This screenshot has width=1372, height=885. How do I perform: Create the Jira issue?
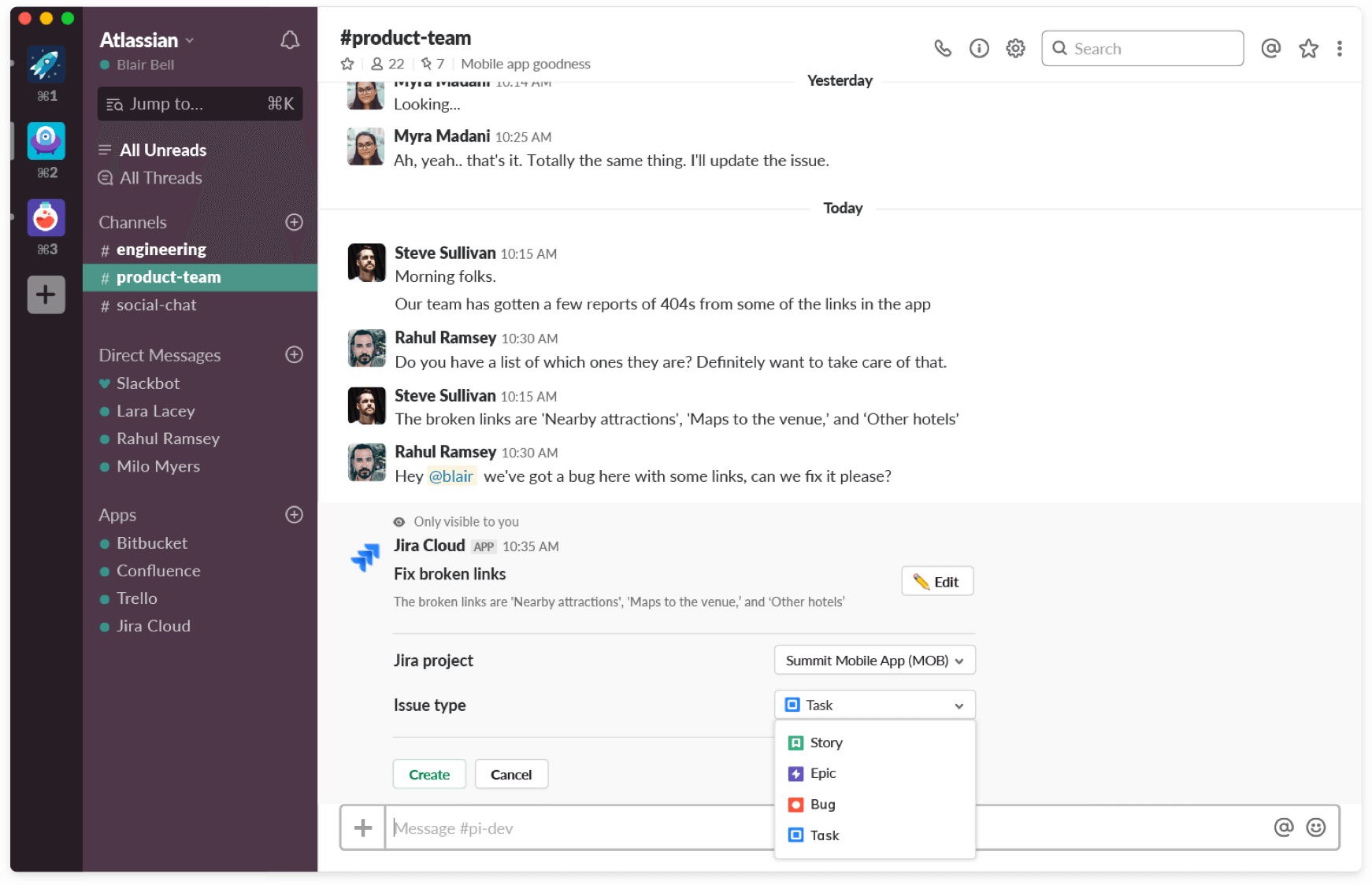429,774
